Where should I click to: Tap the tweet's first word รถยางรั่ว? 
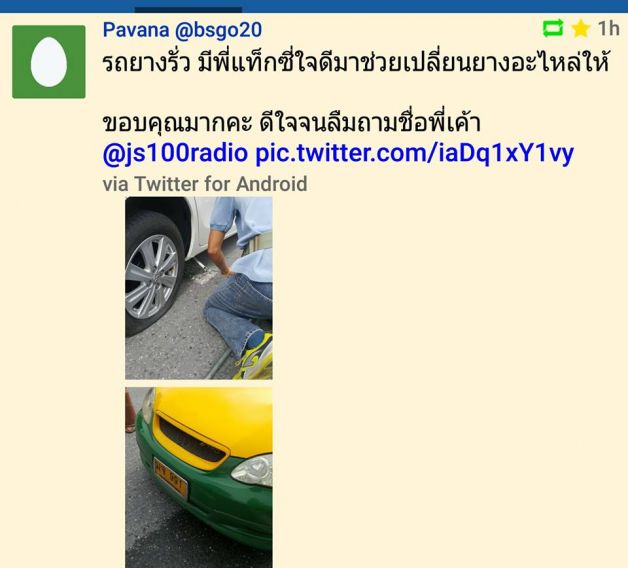(x=146, y=63)
